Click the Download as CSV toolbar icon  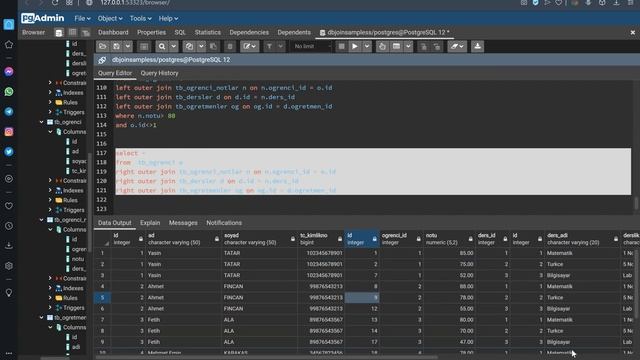[x=477, y=47]
